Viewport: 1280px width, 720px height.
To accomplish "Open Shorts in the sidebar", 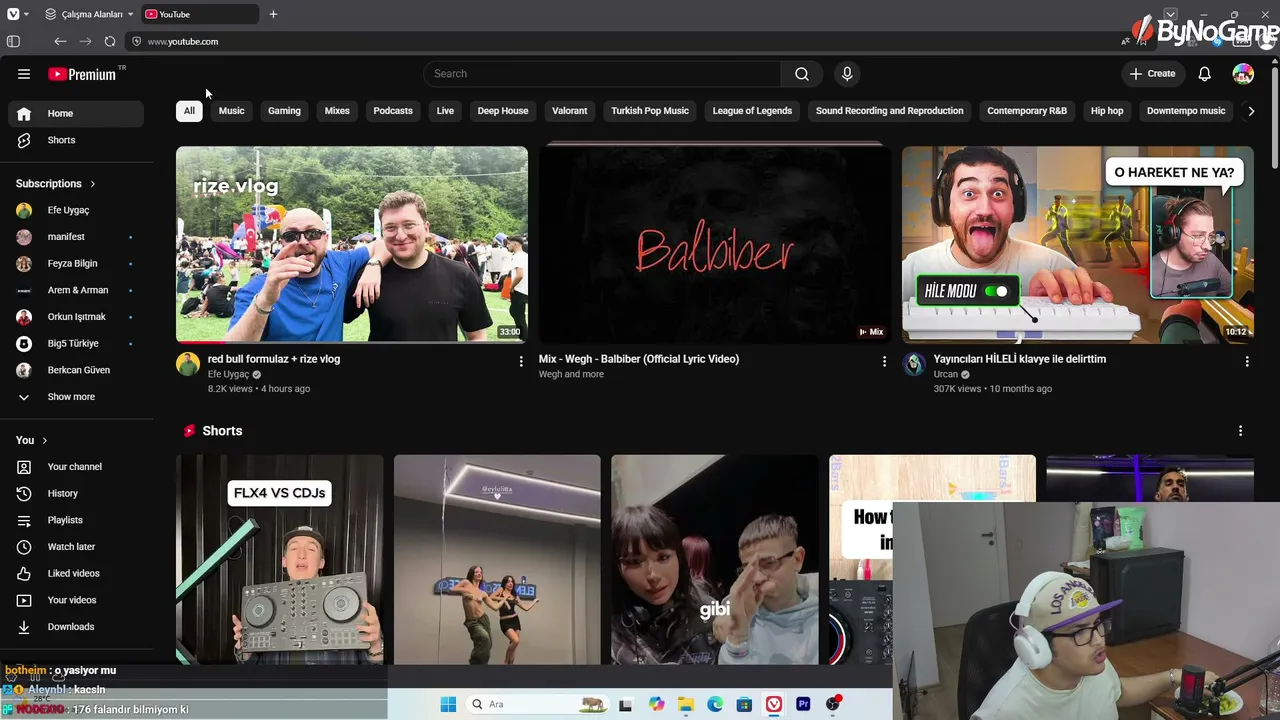I will 76,140.
